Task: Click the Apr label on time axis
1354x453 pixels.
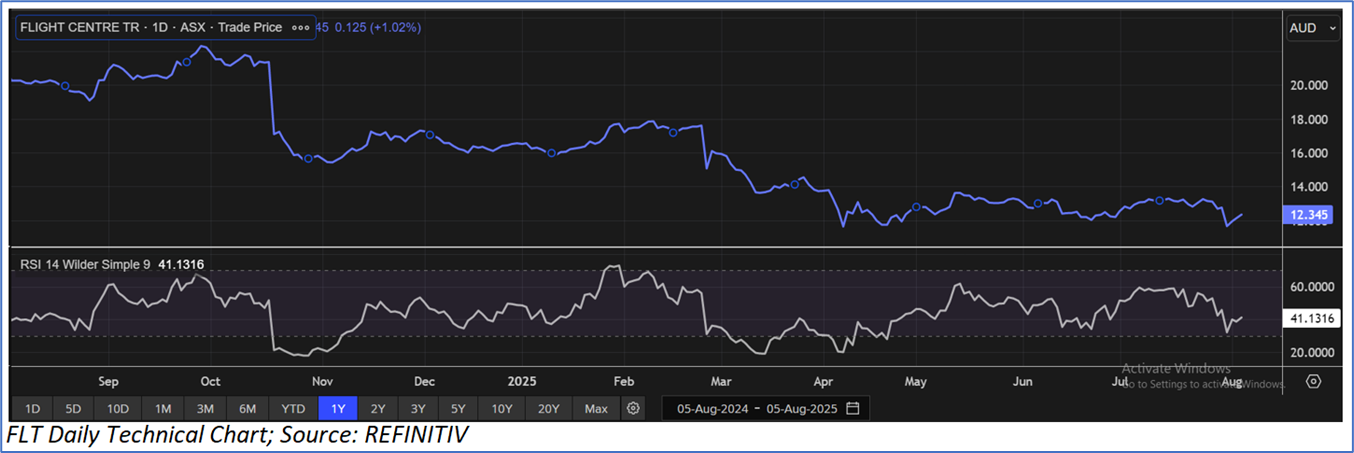Action: tap(824, 381)
